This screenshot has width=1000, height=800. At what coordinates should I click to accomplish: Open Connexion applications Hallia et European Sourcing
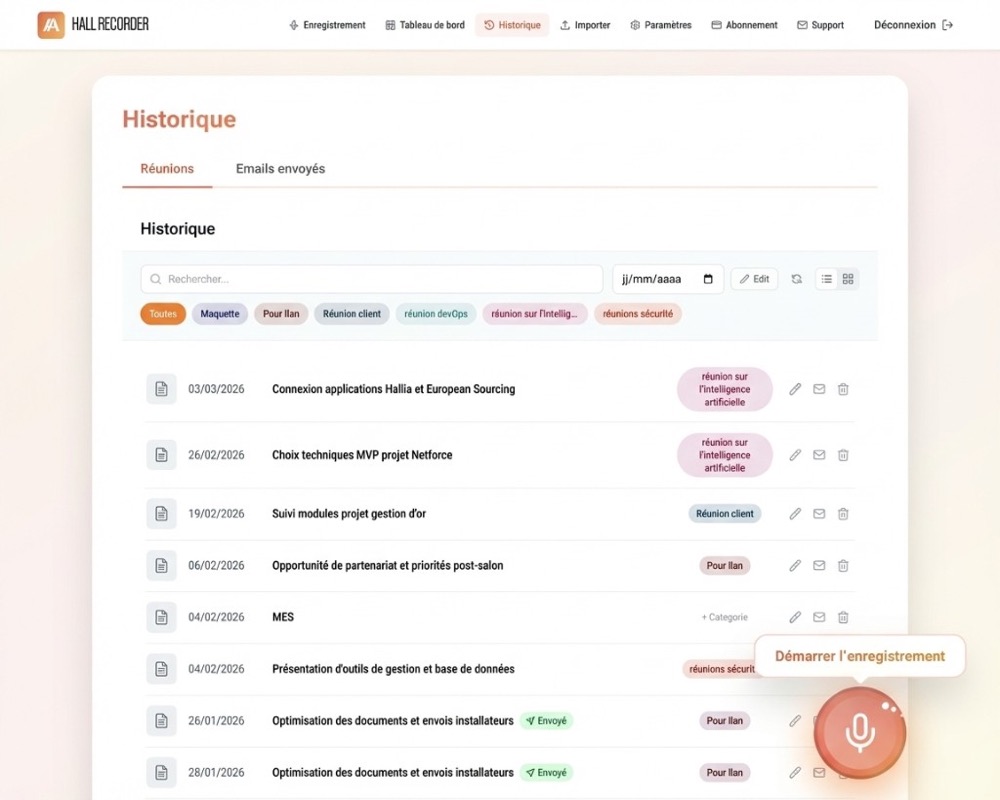pos(393,389)
